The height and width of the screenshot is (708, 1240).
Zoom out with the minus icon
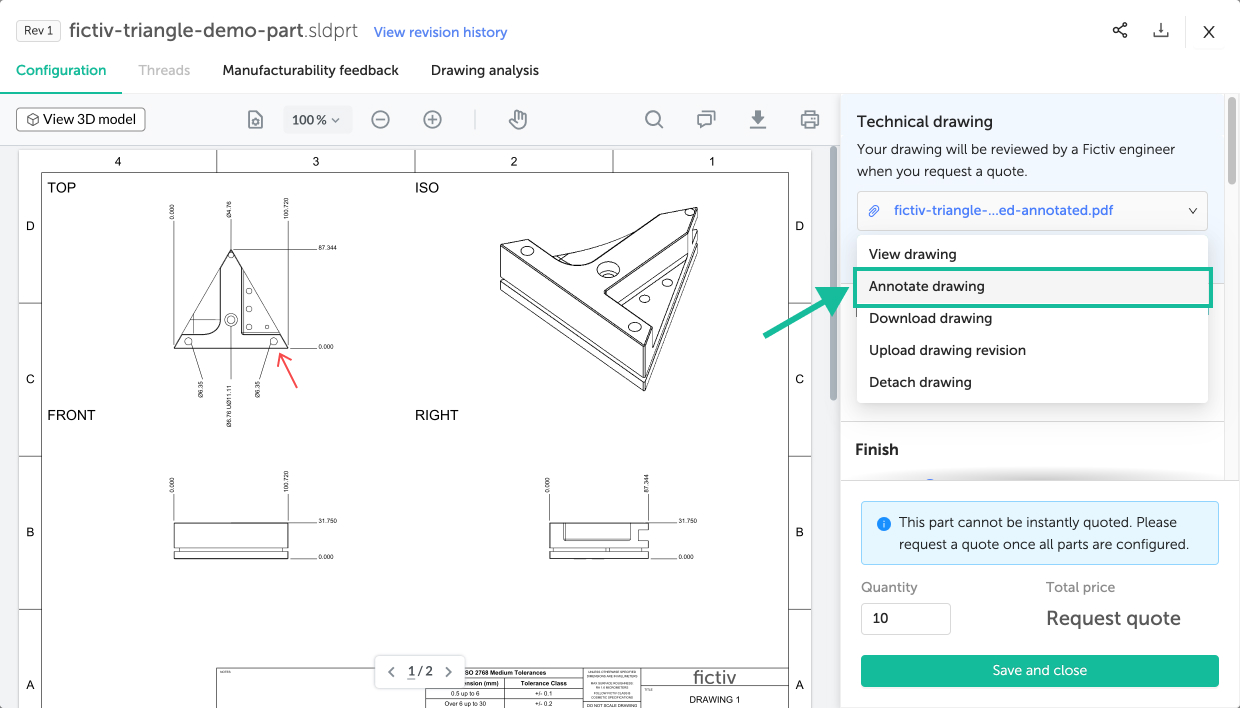click(380, 120)
